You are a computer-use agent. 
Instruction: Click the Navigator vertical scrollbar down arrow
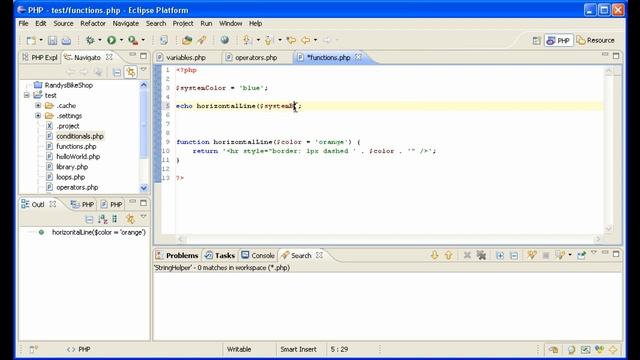(x=144, y=188)
